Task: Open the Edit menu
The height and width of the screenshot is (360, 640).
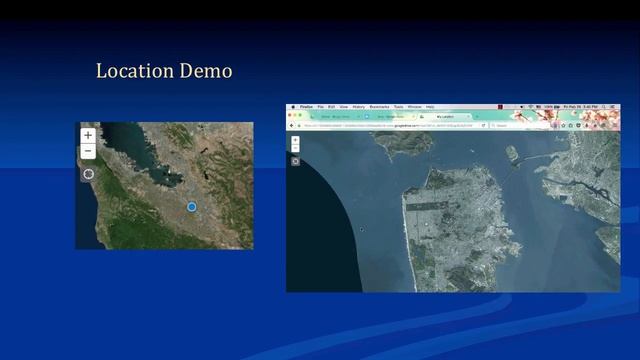Action: click(x=331, y=107)
